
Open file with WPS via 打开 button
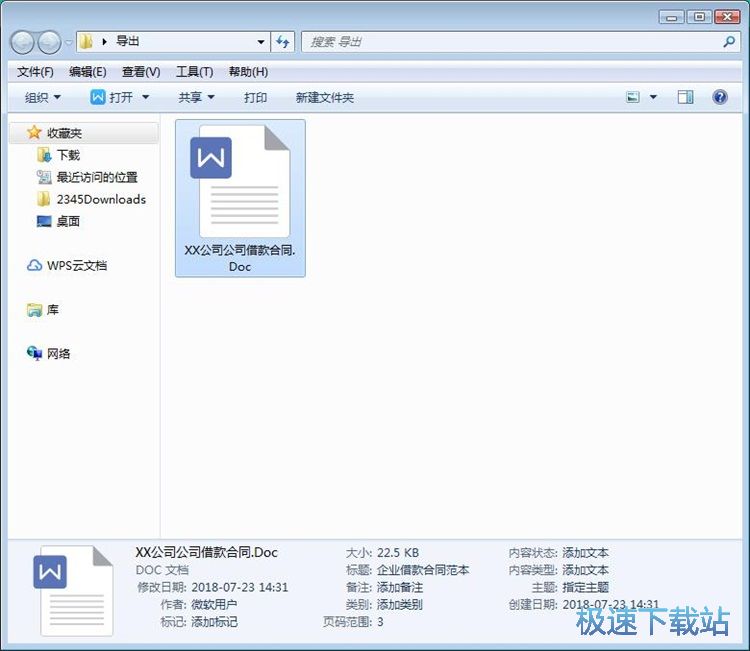tap(112, 98)
